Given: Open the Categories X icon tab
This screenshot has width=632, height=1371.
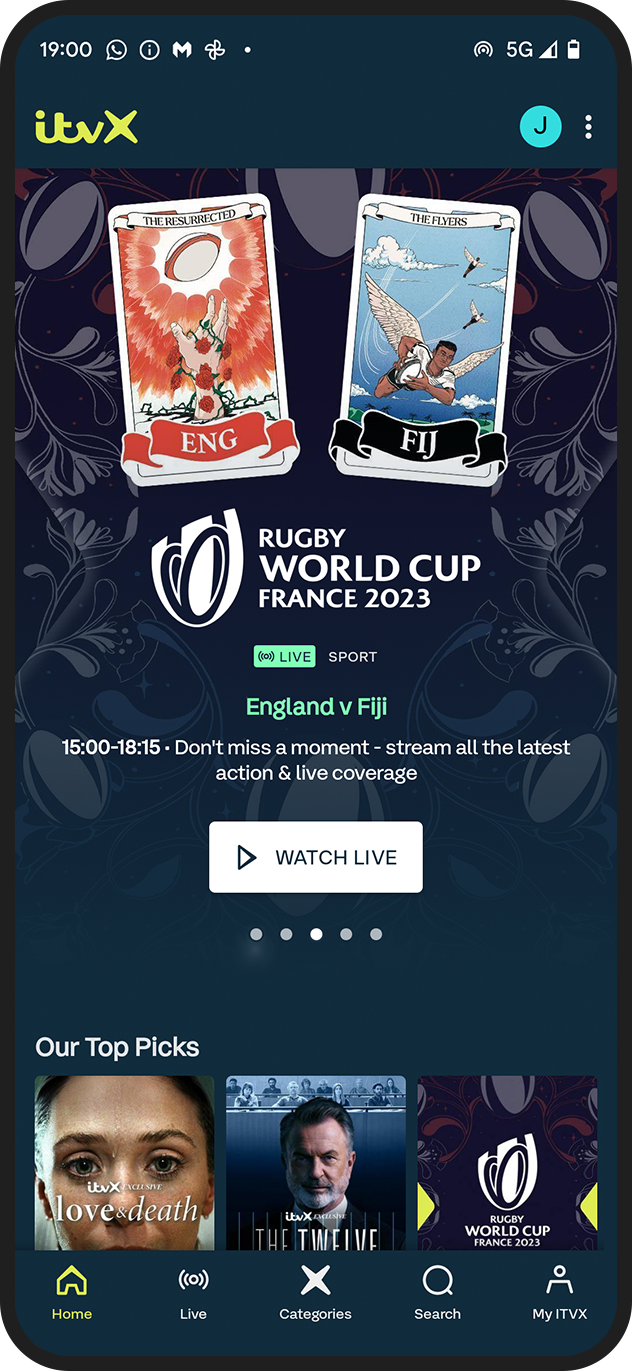Looking at the screenshot, I should tap(315, 1293).
